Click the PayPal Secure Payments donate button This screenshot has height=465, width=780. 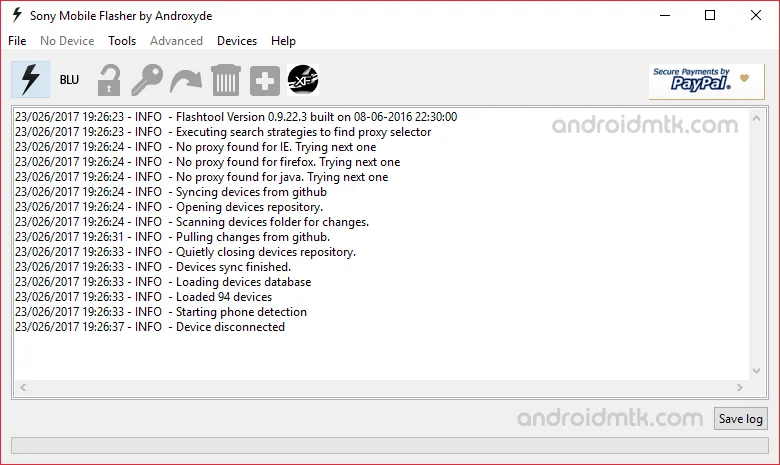pos(699,81)
